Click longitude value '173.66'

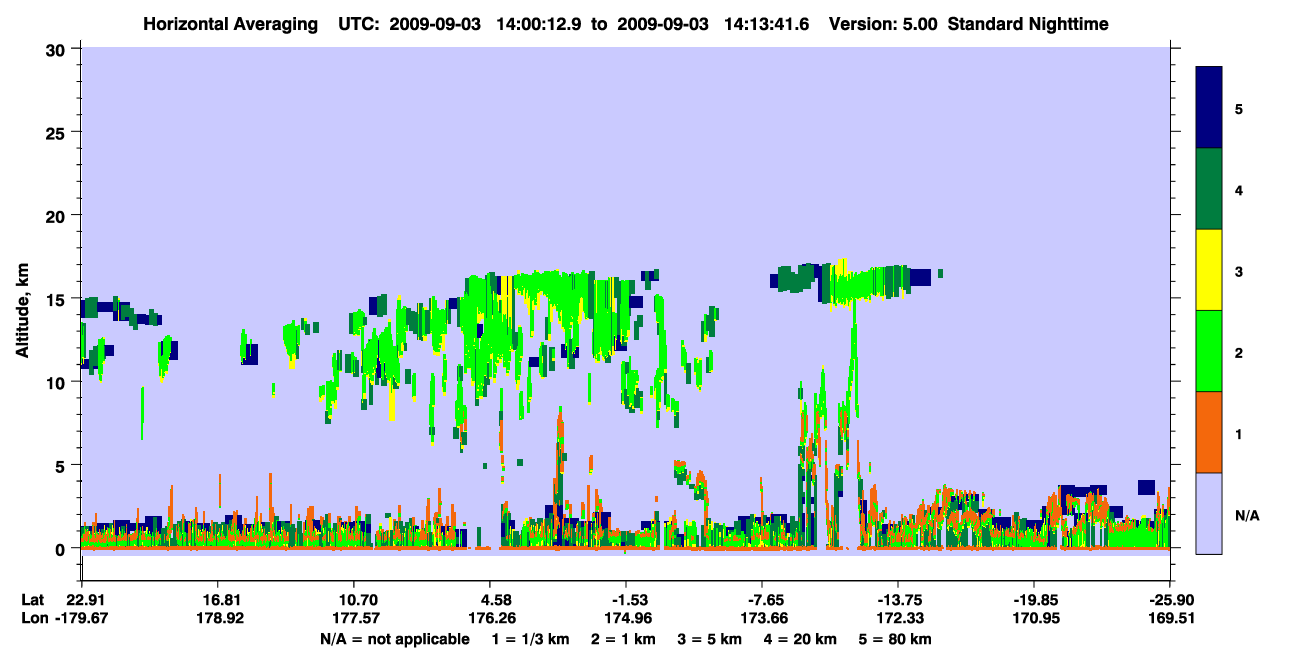(762, 618)
